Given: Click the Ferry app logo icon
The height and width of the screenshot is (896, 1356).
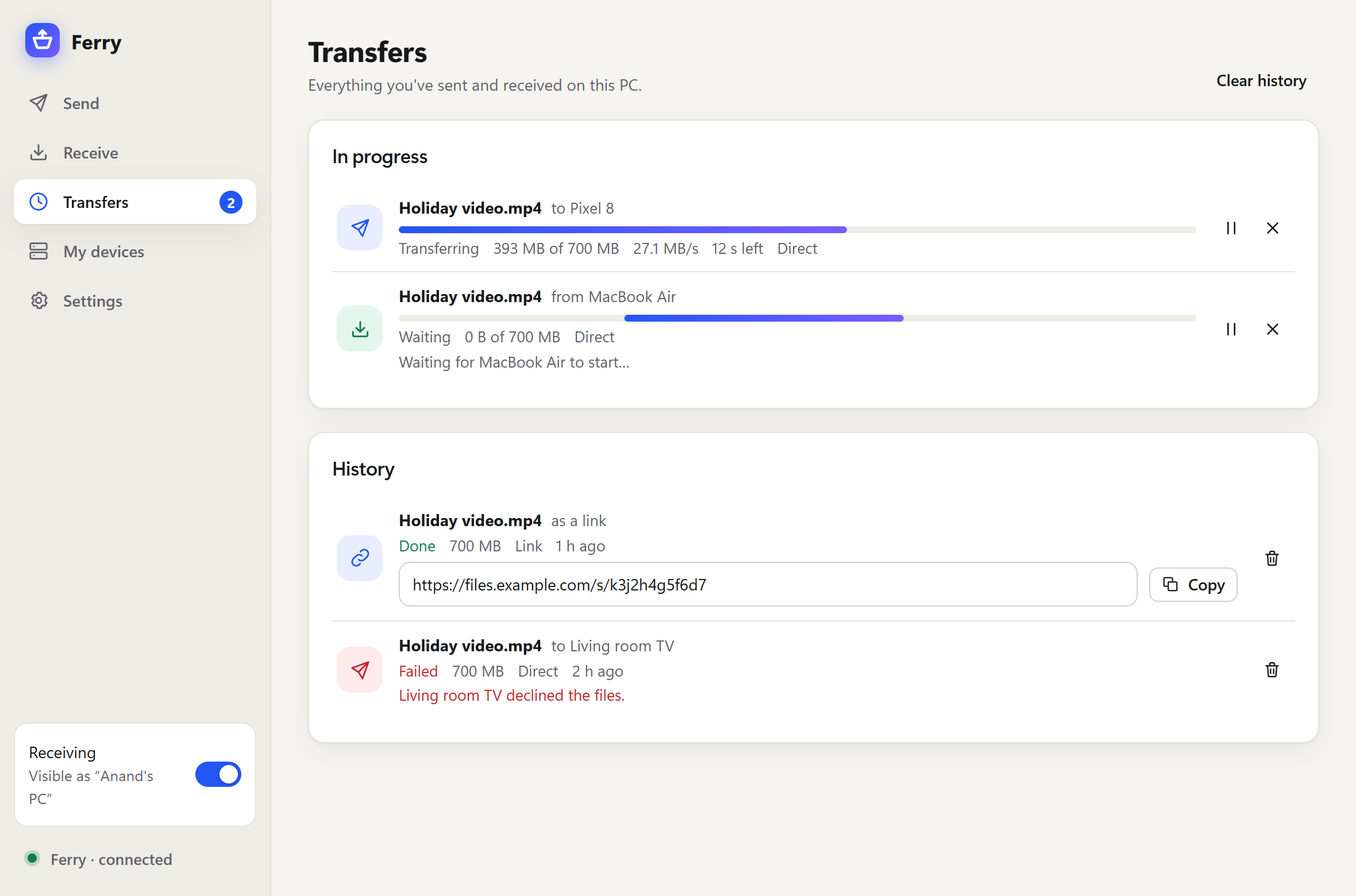Looking at the screenshot, I should coord(43,41).
